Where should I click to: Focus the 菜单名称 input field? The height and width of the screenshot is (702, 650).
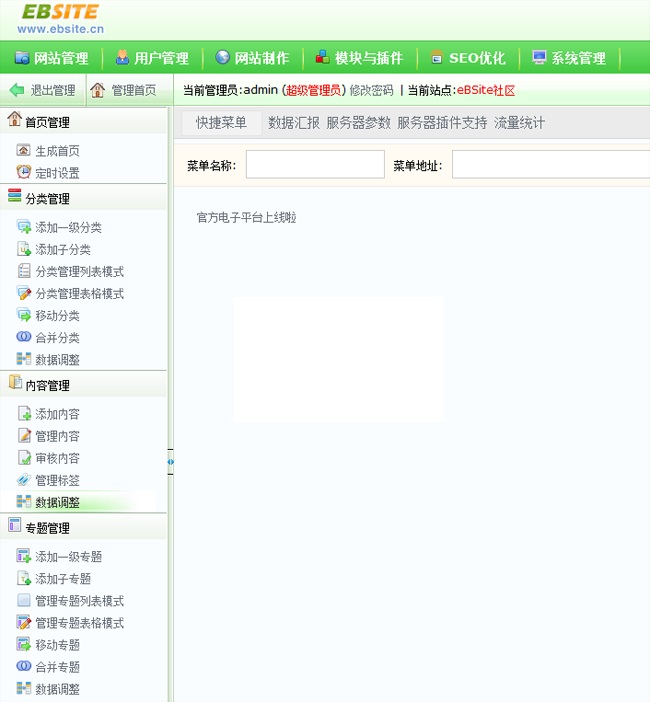pyautogui.click(x=315, y=164)
